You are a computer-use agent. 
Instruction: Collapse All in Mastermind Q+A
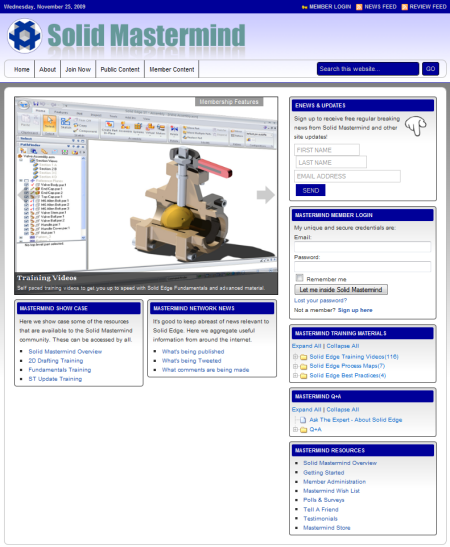click(x=343, y=410)
